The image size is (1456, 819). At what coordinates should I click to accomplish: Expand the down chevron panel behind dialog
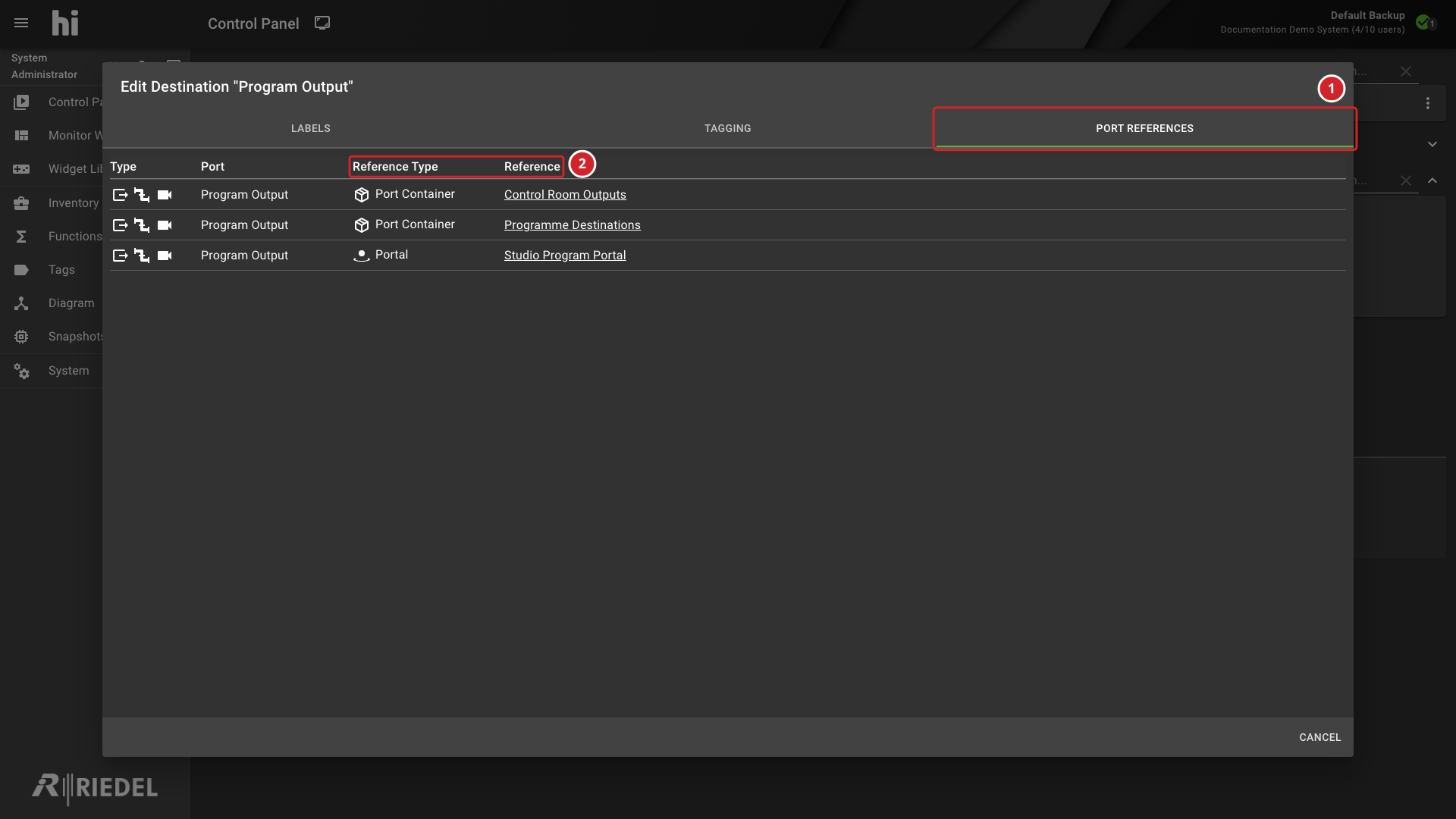point(1432,144)
